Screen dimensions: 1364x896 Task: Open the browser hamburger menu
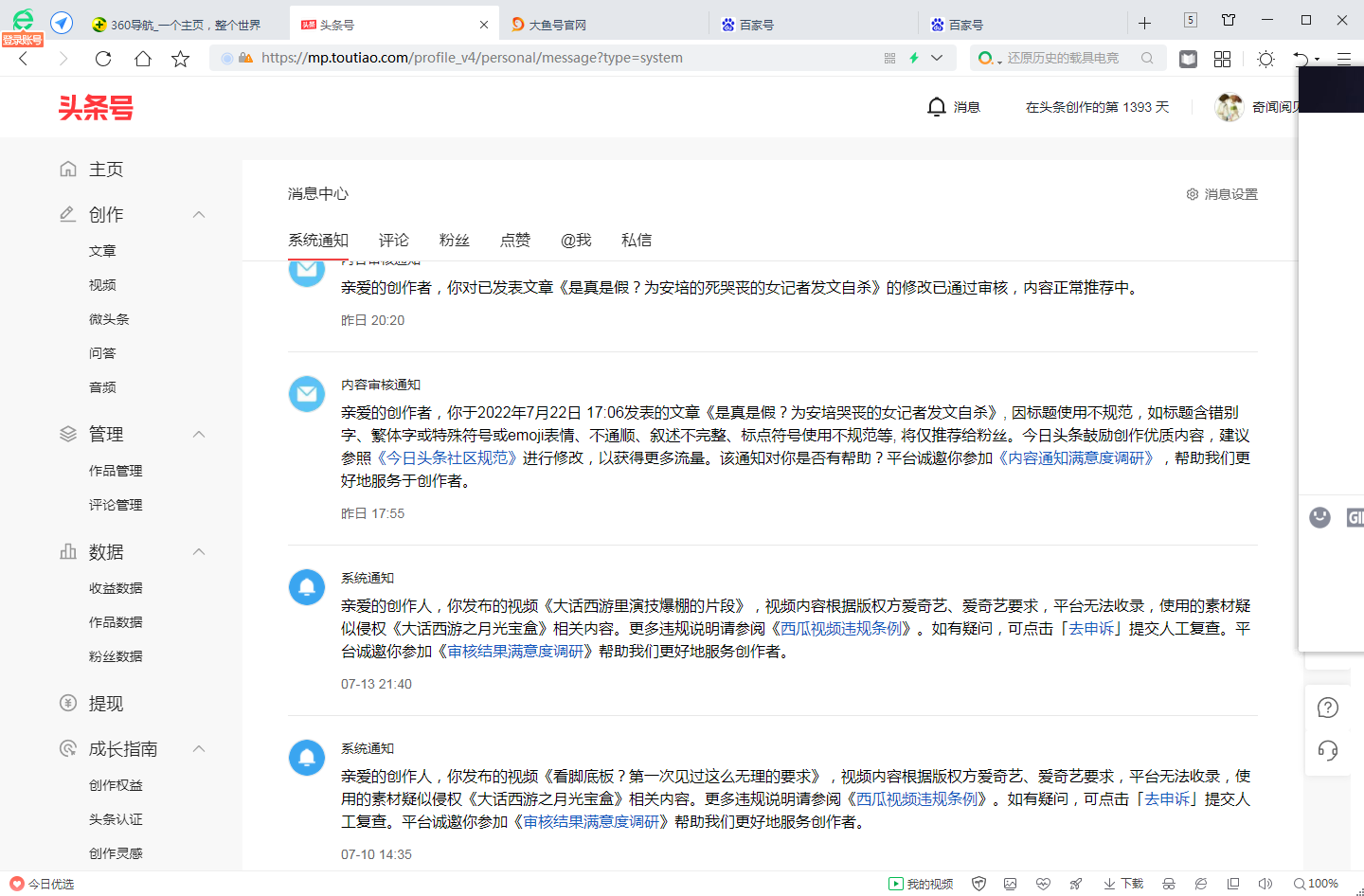click(x=1344, y=59)
